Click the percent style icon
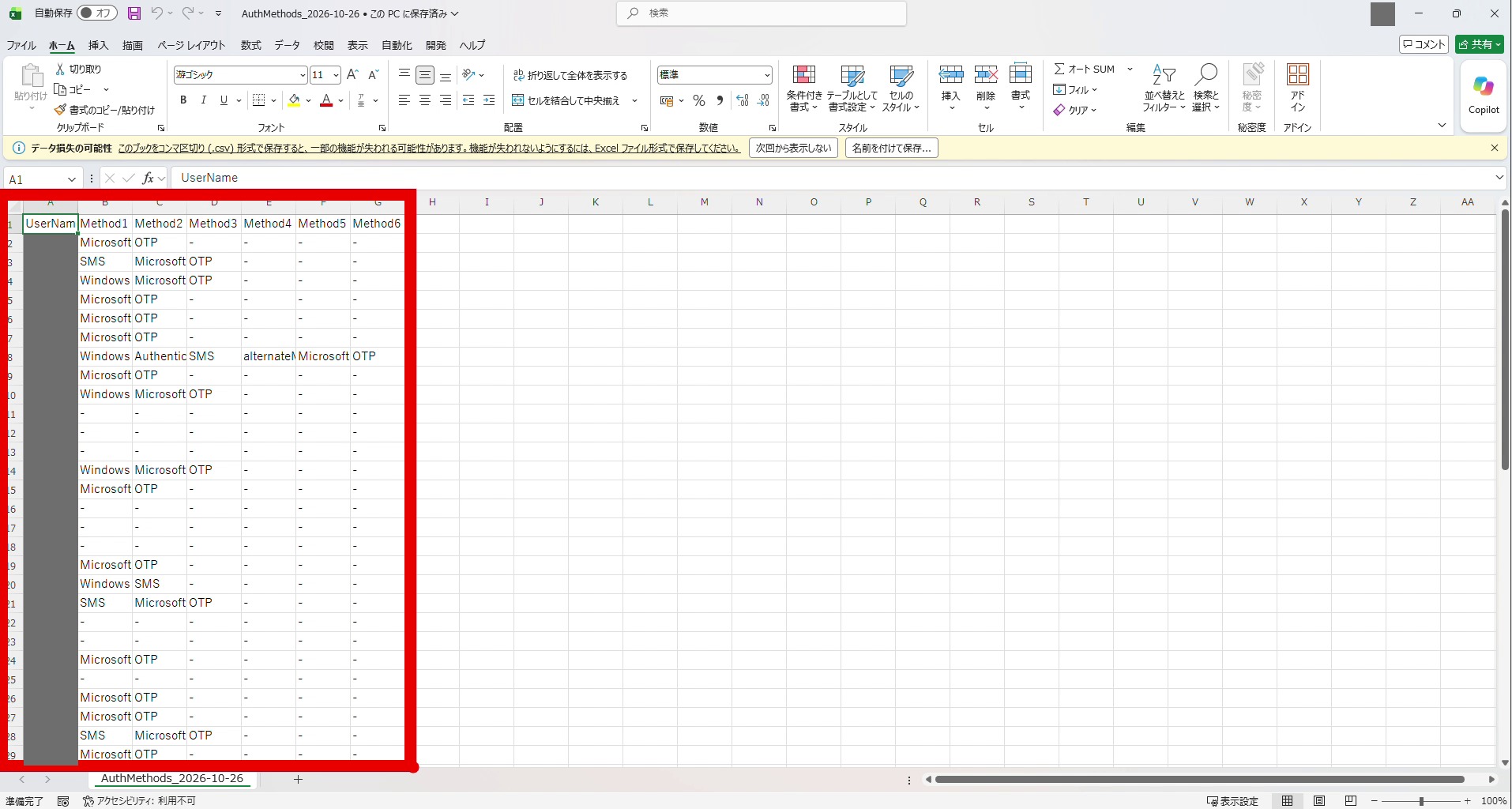Screen dimensions: 1512x809 coord(698,100)
